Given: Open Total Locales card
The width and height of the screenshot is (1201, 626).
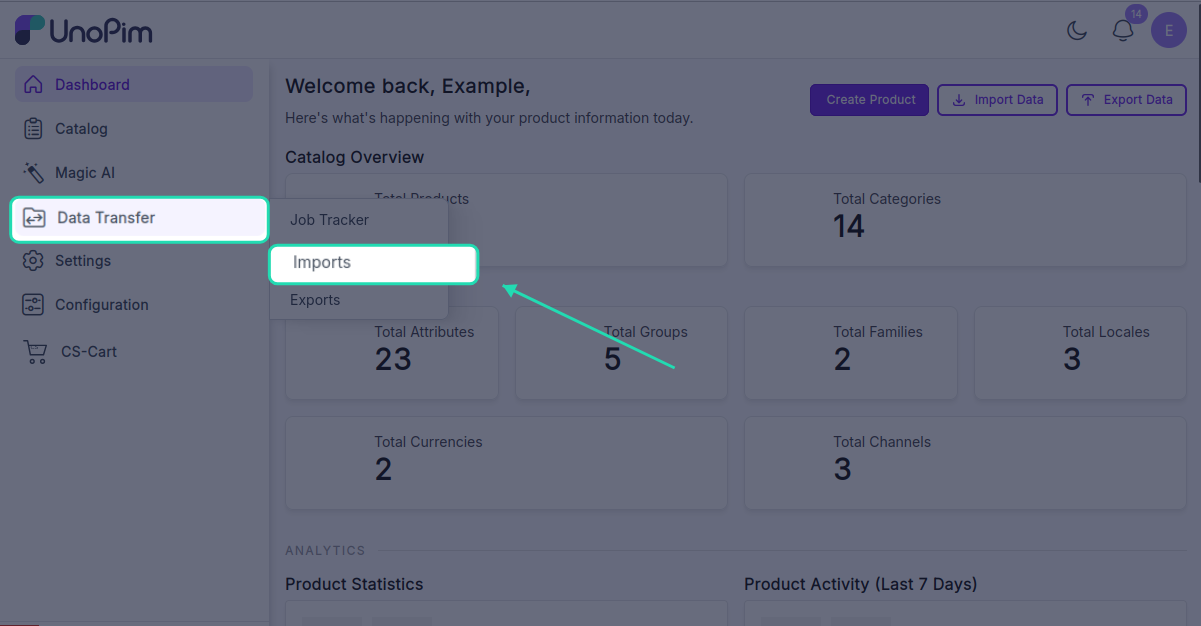Looking at the screenshot, I should tap(1080, 353).
